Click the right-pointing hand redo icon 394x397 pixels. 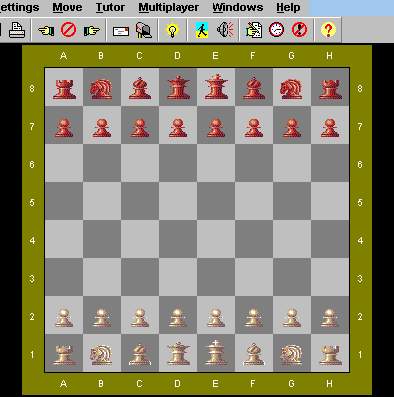[x=91, y=30]
